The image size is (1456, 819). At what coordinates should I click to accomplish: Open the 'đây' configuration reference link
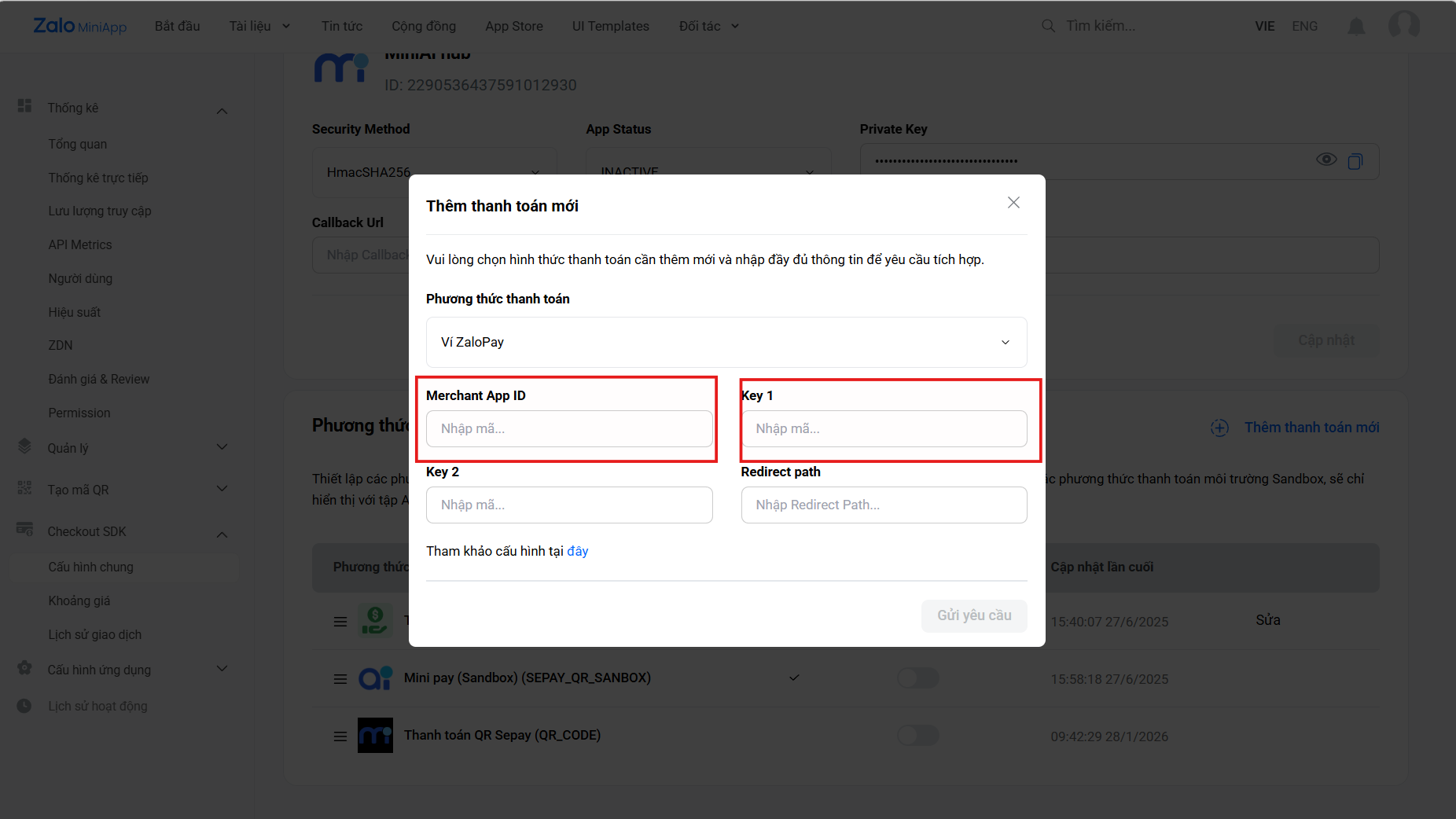[x=578, y=551]
